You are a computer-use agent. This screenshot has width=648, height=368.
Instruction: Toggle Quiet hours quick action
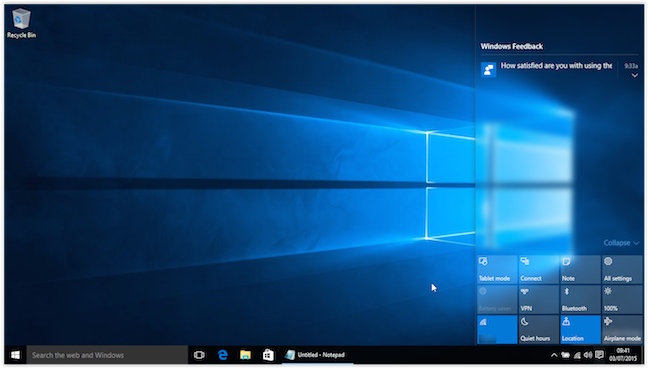click(x=539, y=330)
